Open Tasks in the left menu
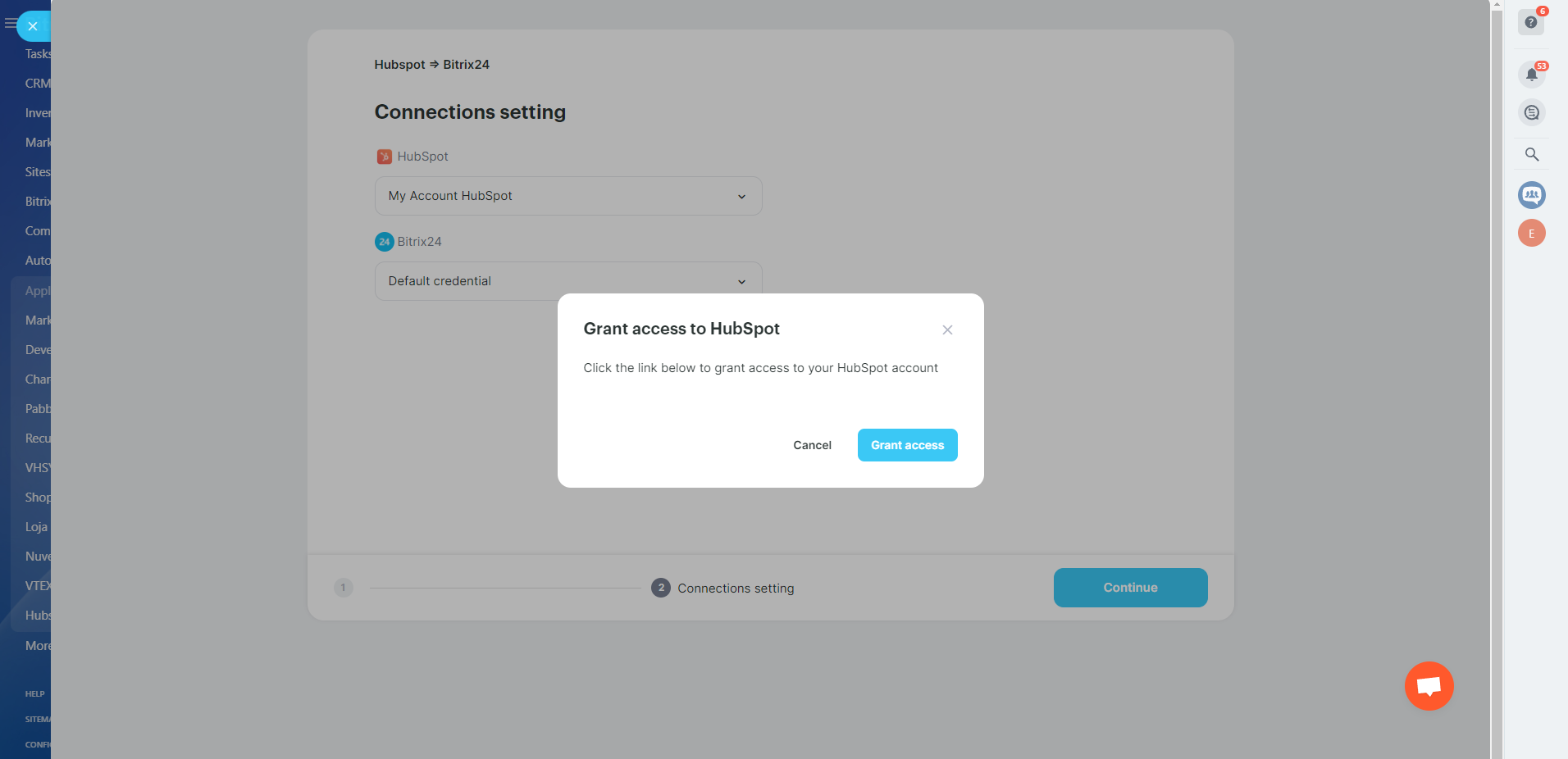Viewport: 1568px width, 759px height. click(x=38, y=54)
